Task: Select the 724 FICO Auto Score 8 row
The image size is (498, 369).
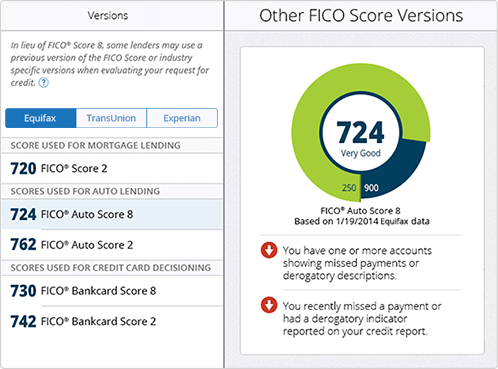Action: (112, 214)
